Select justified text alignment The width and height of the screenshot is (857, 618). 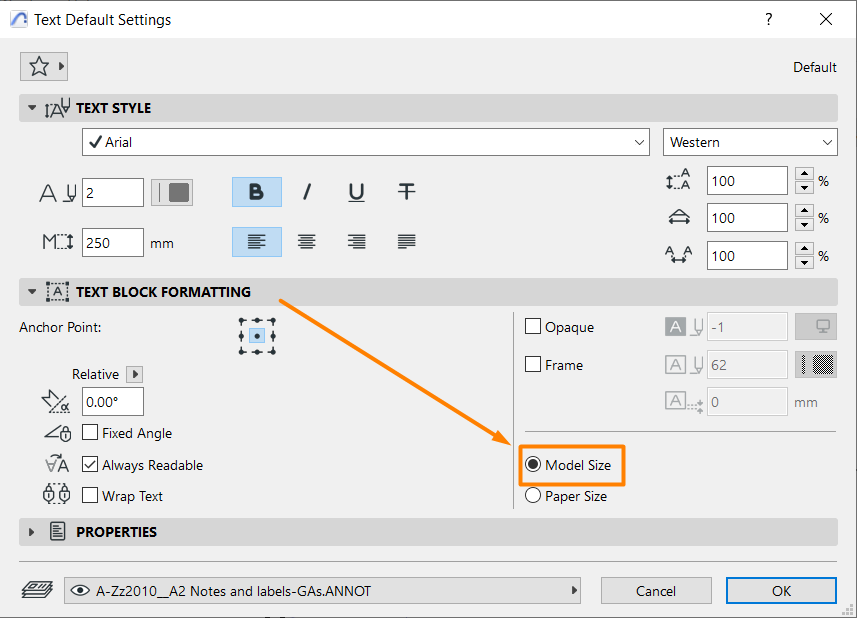point(406,242)
